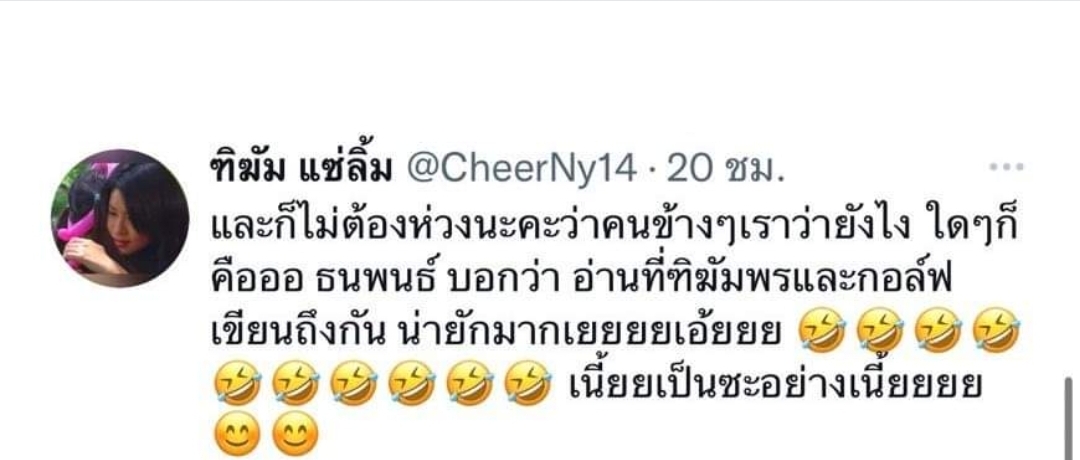1080x460 pixels.
Task: Open the three-dot more options menu
Action: (1006, 167)
